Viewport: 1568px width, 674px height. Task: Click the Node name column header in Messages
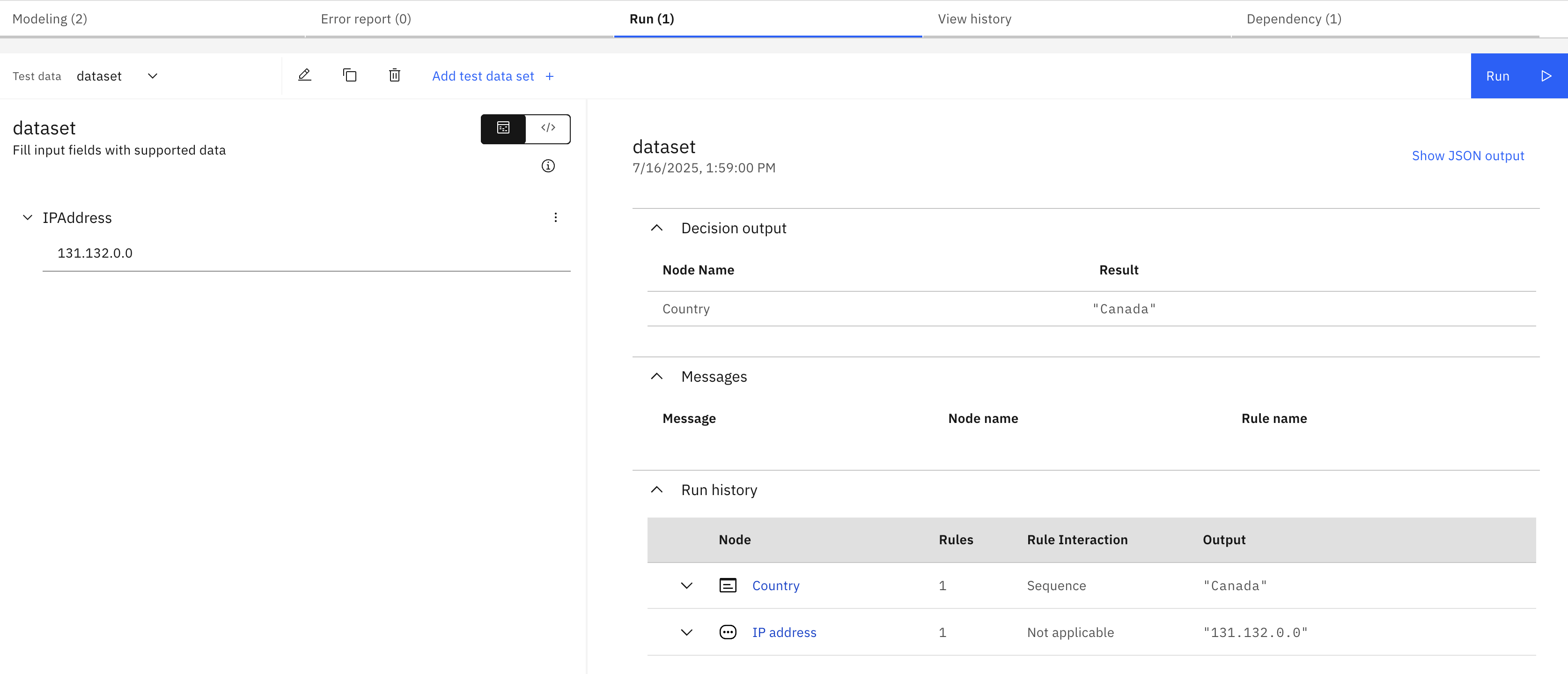983,419
